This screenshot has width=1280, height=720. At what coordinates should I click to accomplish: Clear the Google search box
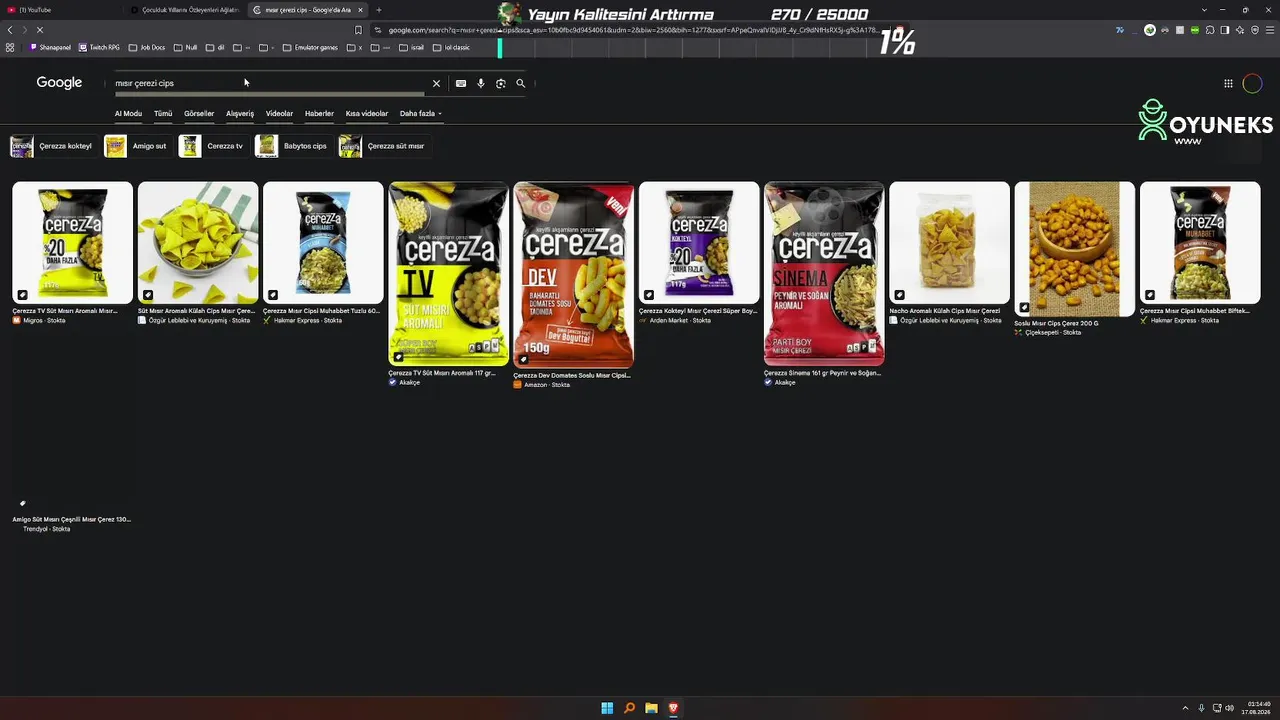coord(436,83)
